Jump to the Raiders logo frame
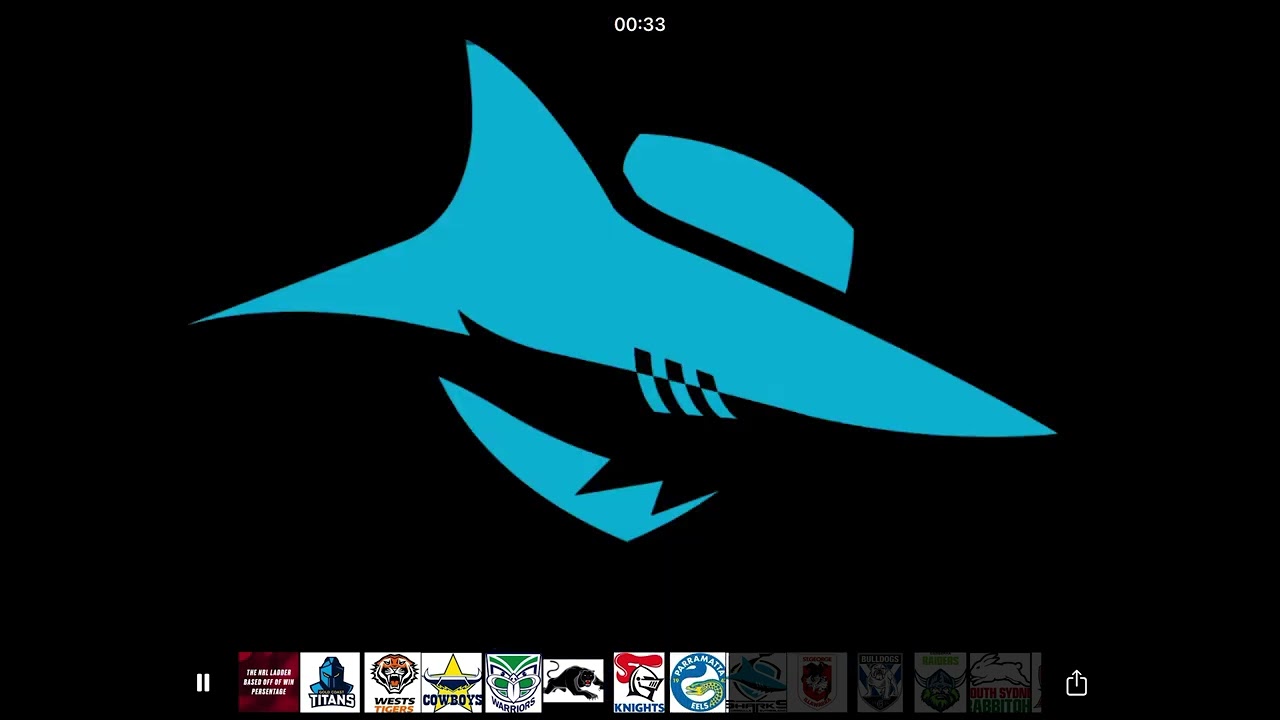Viewport: 1280px width, 720px height. pyautogui.click(x=940, y=682)
